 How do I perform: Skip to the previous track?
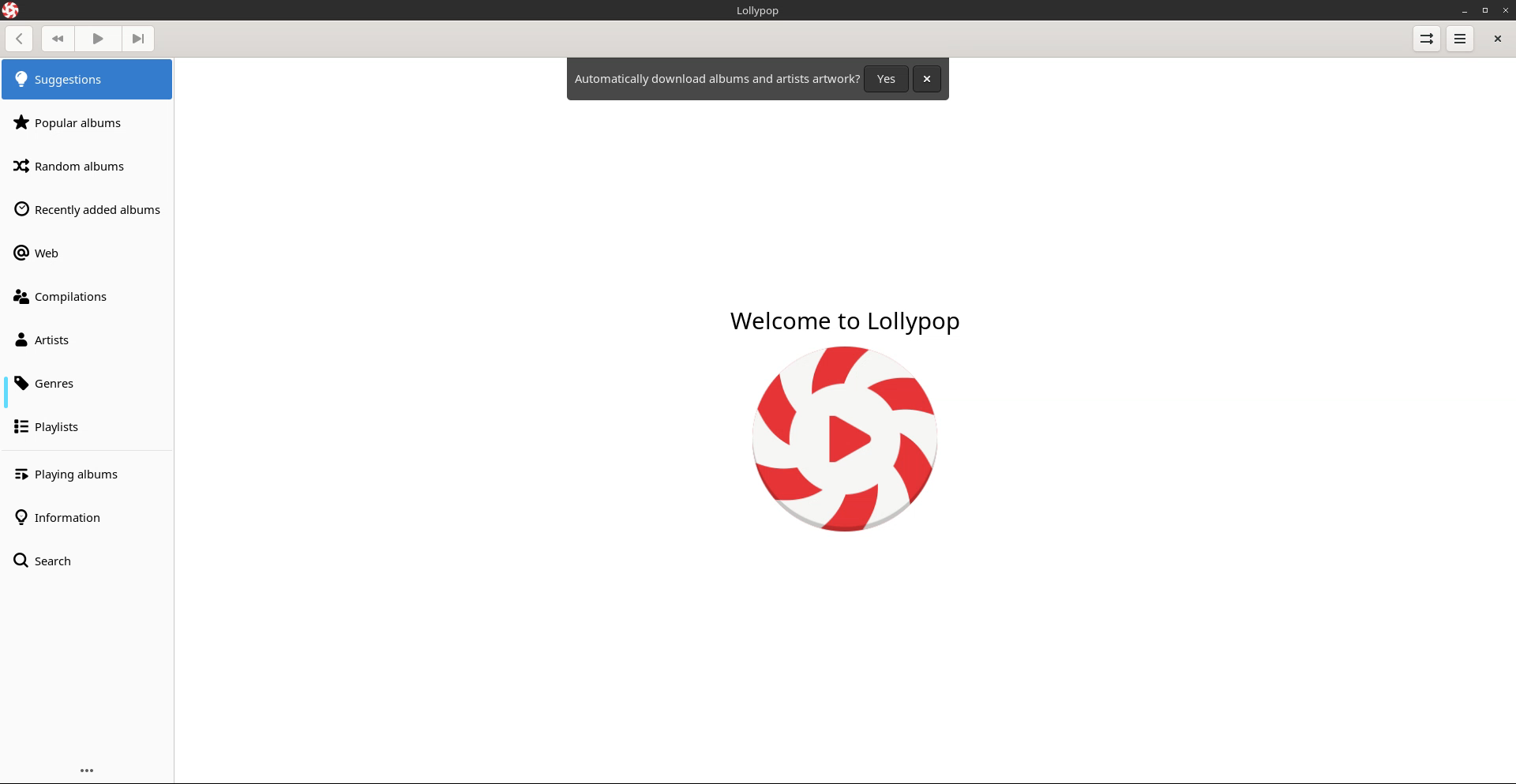(x=58, y=39)
